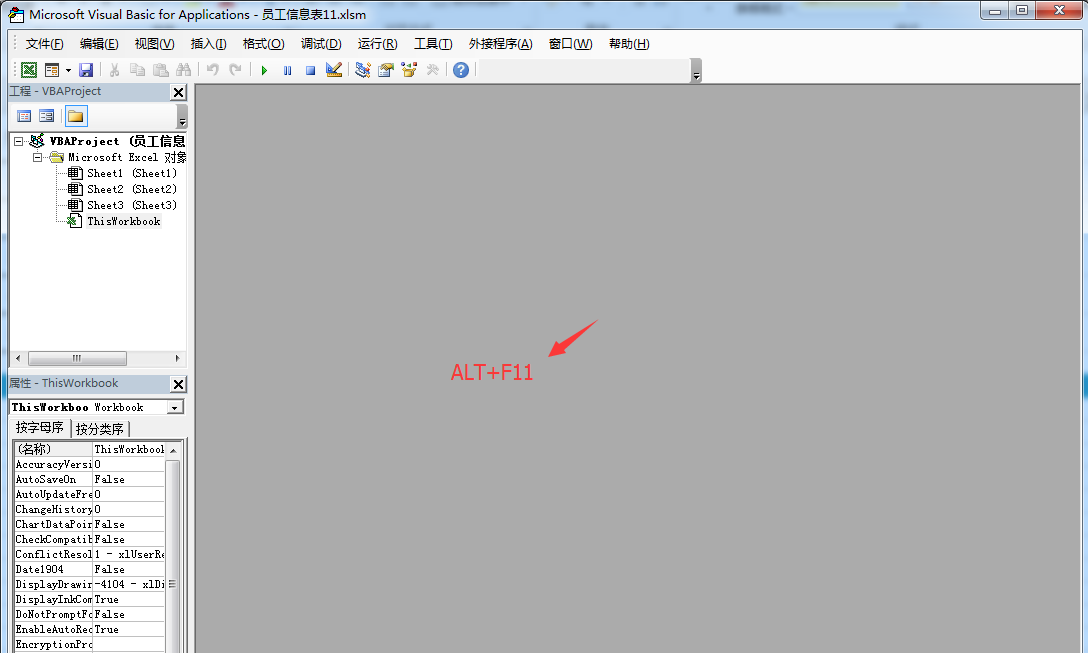Select DisplayInkComments property row
Image resolution: width=1088 pixels, height=653 pixels.
pyautogui.click(x=90, y=600)
